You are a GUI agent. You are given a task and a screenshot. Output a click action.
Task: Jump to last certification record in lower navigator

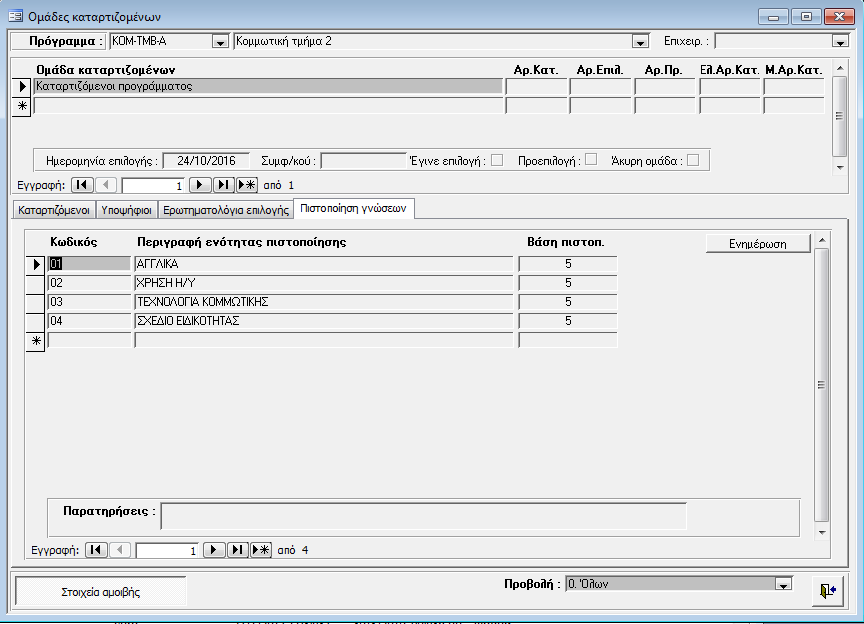(x=238, y=549)
